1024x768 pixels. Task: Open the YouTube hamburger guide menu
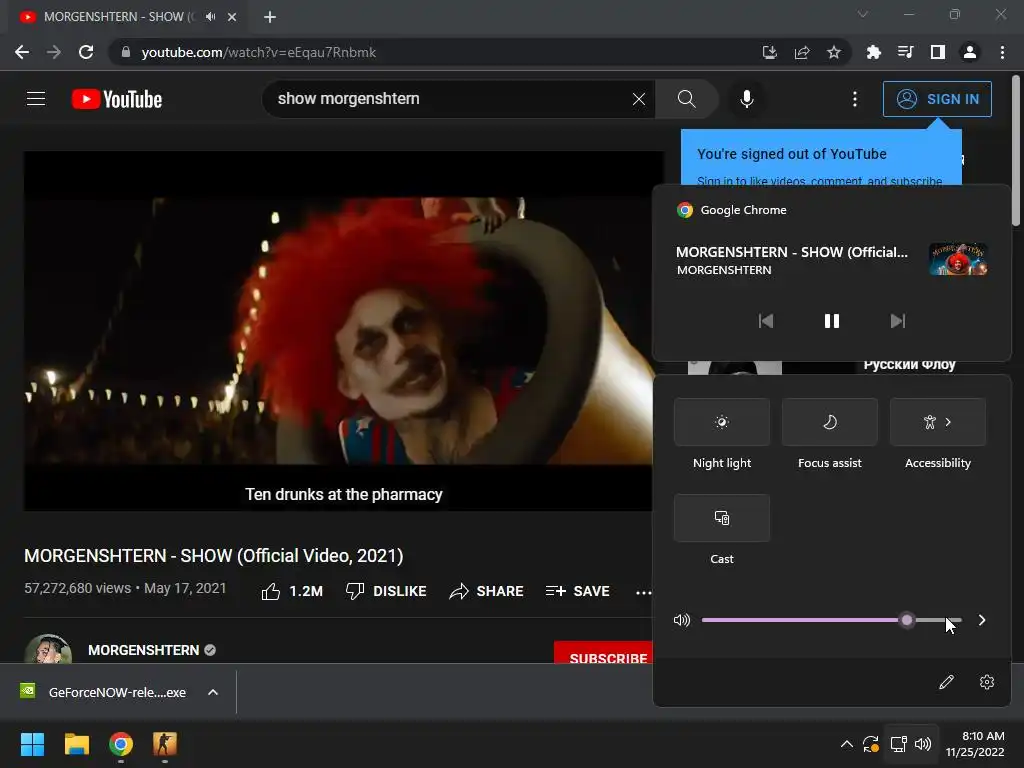(x=36, y=99)
